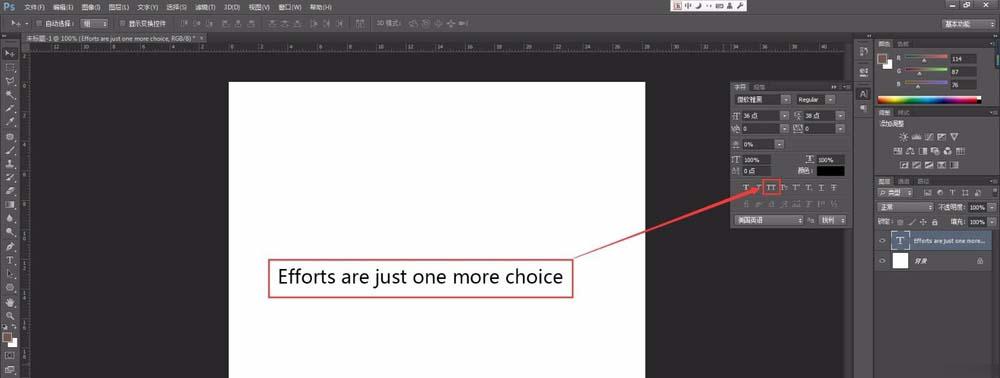Open the 图层(L) menu
This screenshot has width=1000, height=378.
coord(119,7)
